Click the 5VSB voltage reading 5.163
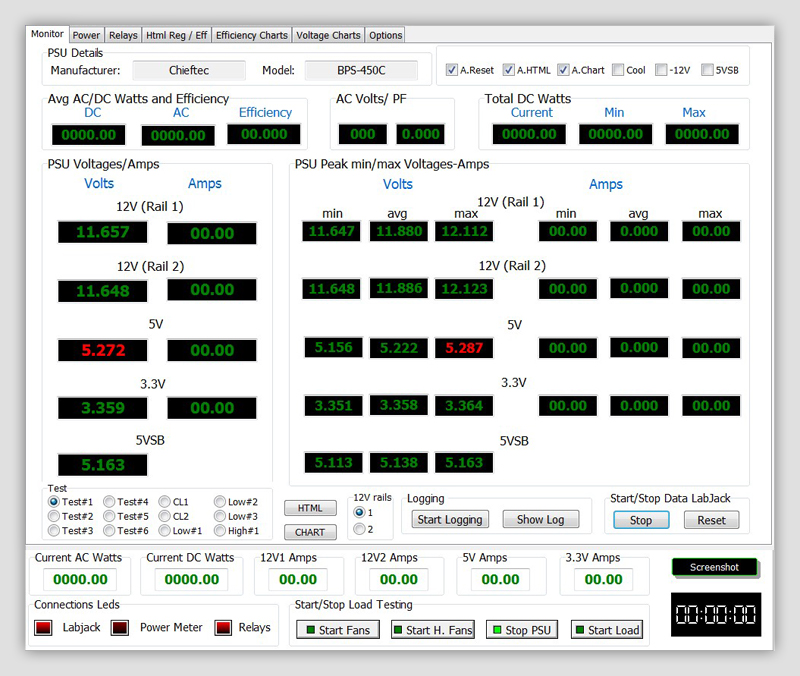This screenshot has height=676, width=800. coord(103,465)
